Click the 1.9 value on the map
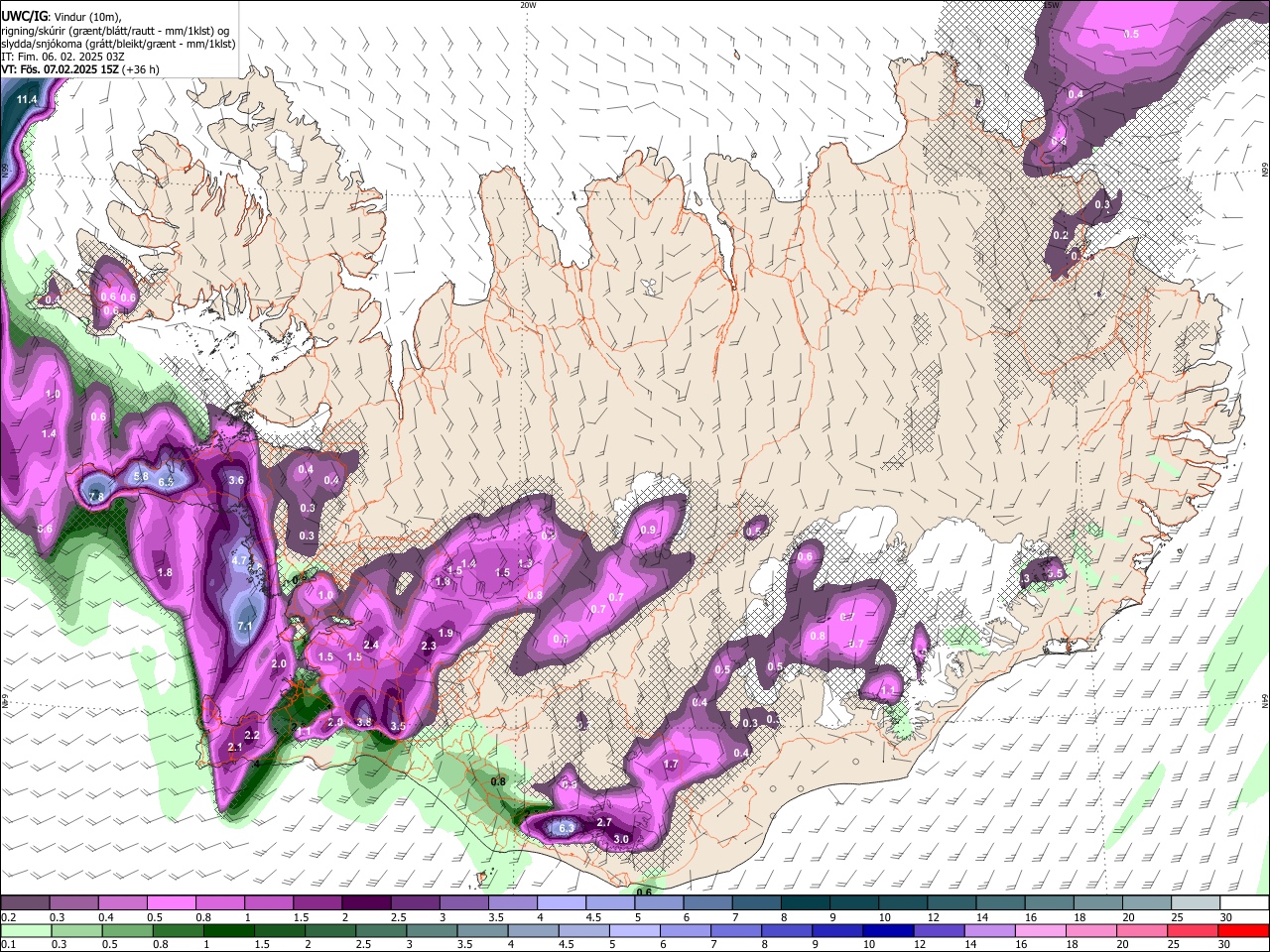The image size is (1270, 952). click(x=445, y=634)
